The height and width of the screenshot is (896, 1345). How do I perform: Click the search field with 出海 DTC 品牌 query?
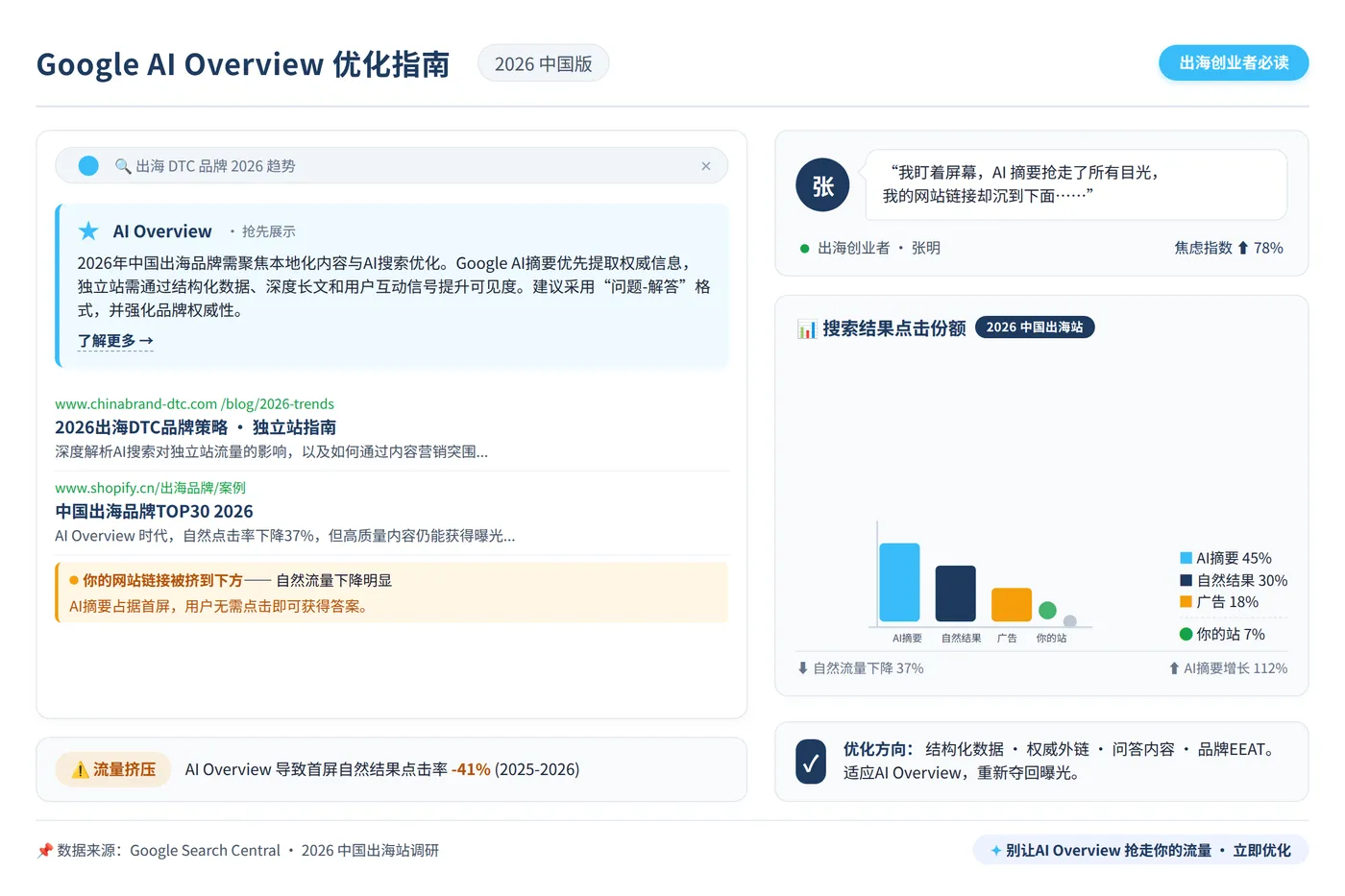[x=392, y=166]
